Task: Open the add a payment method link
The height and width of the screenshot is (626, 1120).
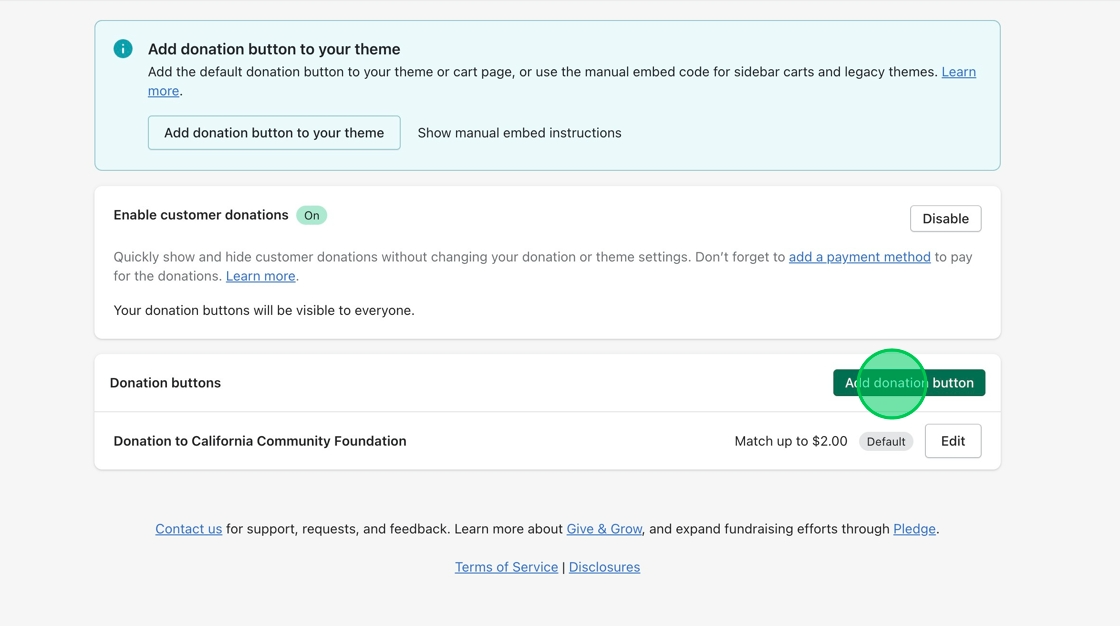Action: 859,257
